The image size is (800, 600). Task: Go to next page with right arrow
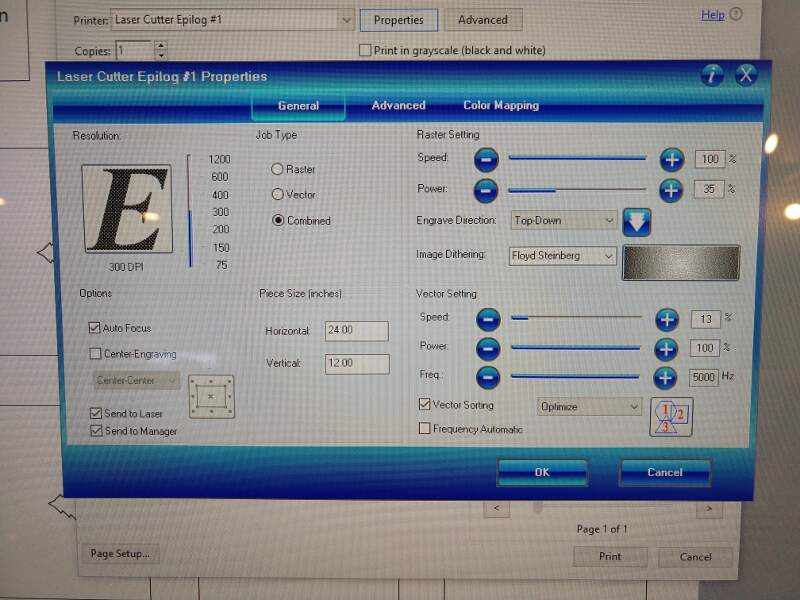709,509
